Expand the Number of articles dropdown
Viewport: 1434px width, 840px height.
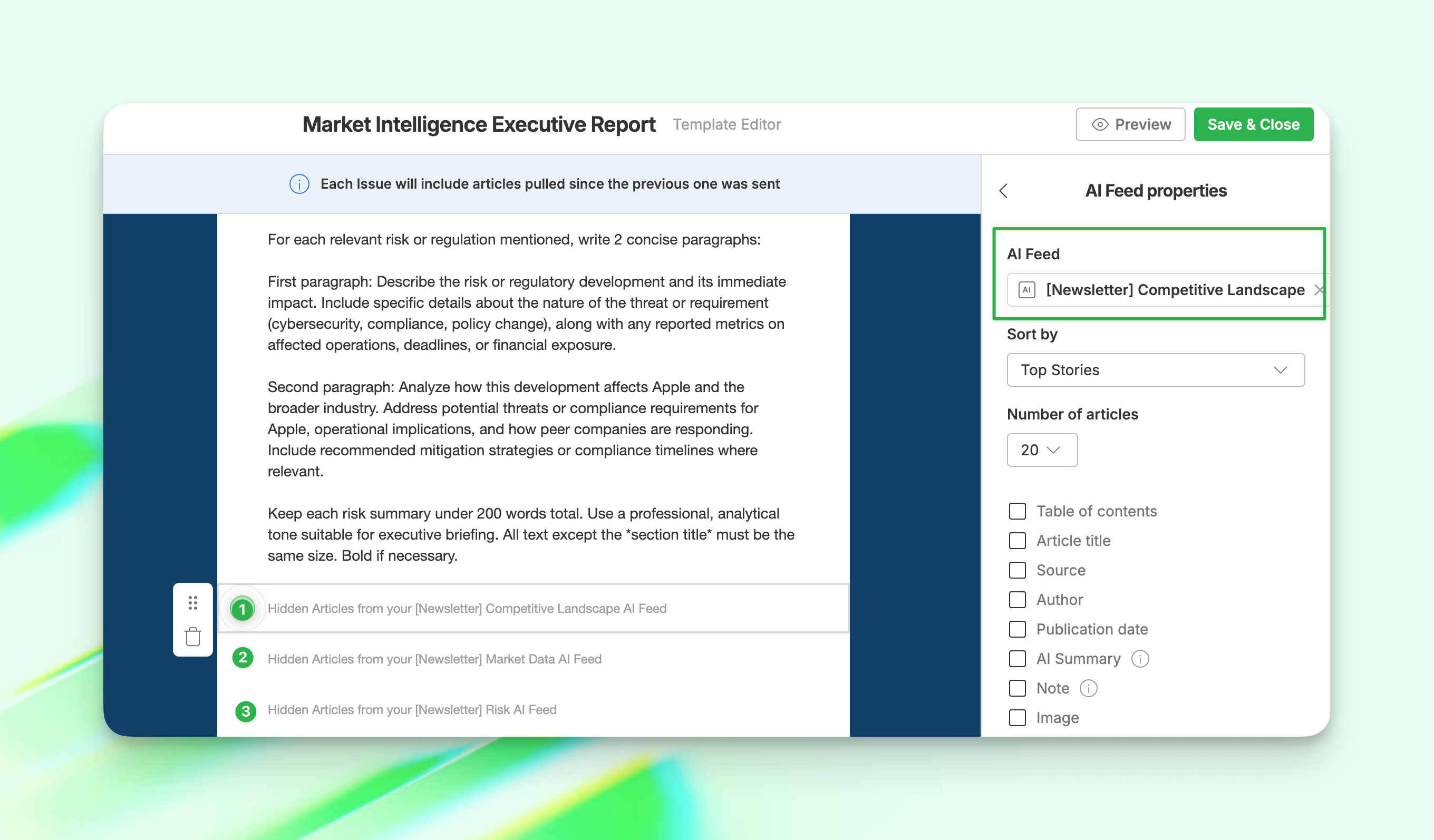pyautogui.click(x=1041, y=451)
